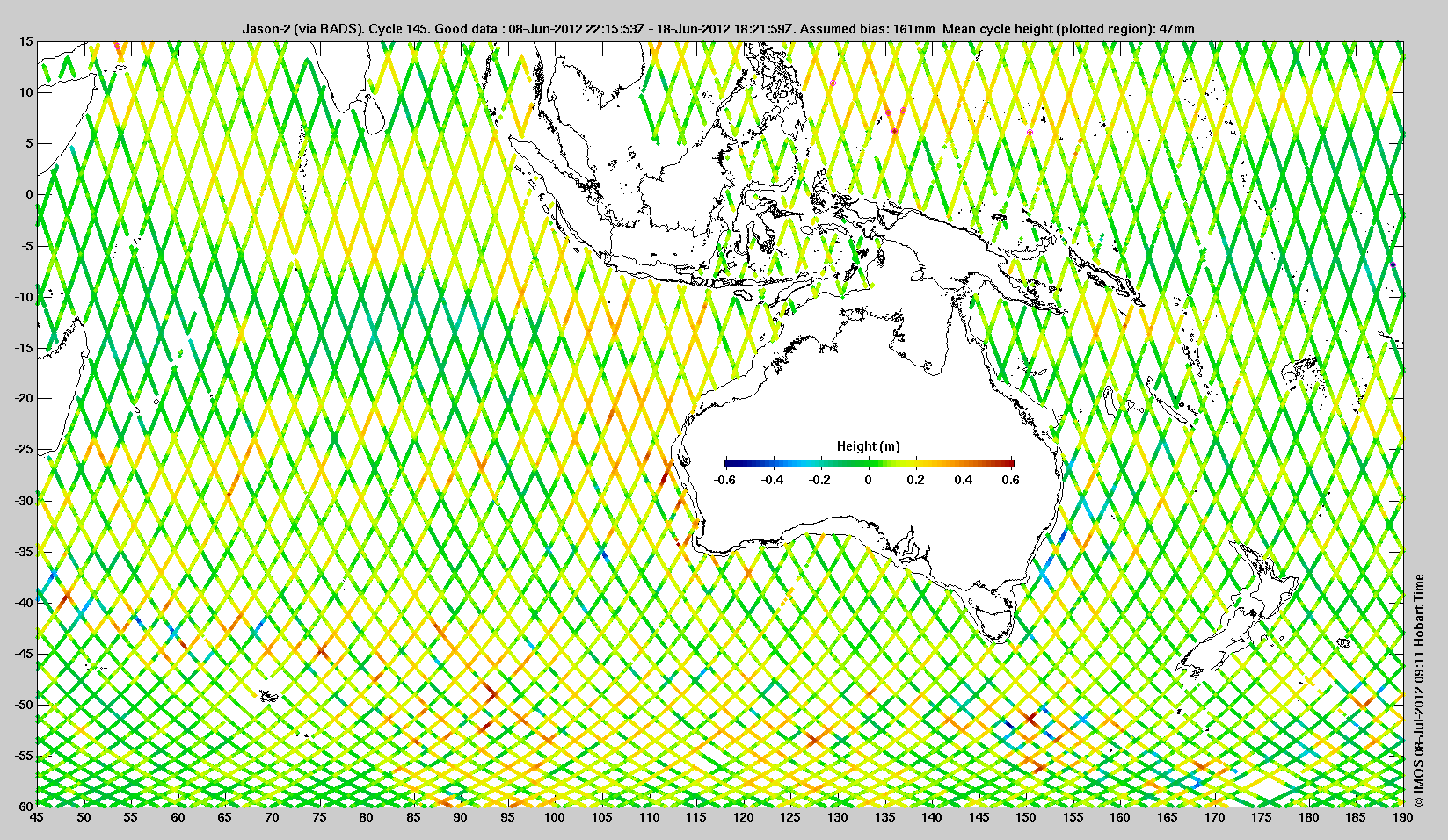The image size is (1448, 840).
Task: Click the "0" tick label under the colorbar
Action: [x=869, y=480]
